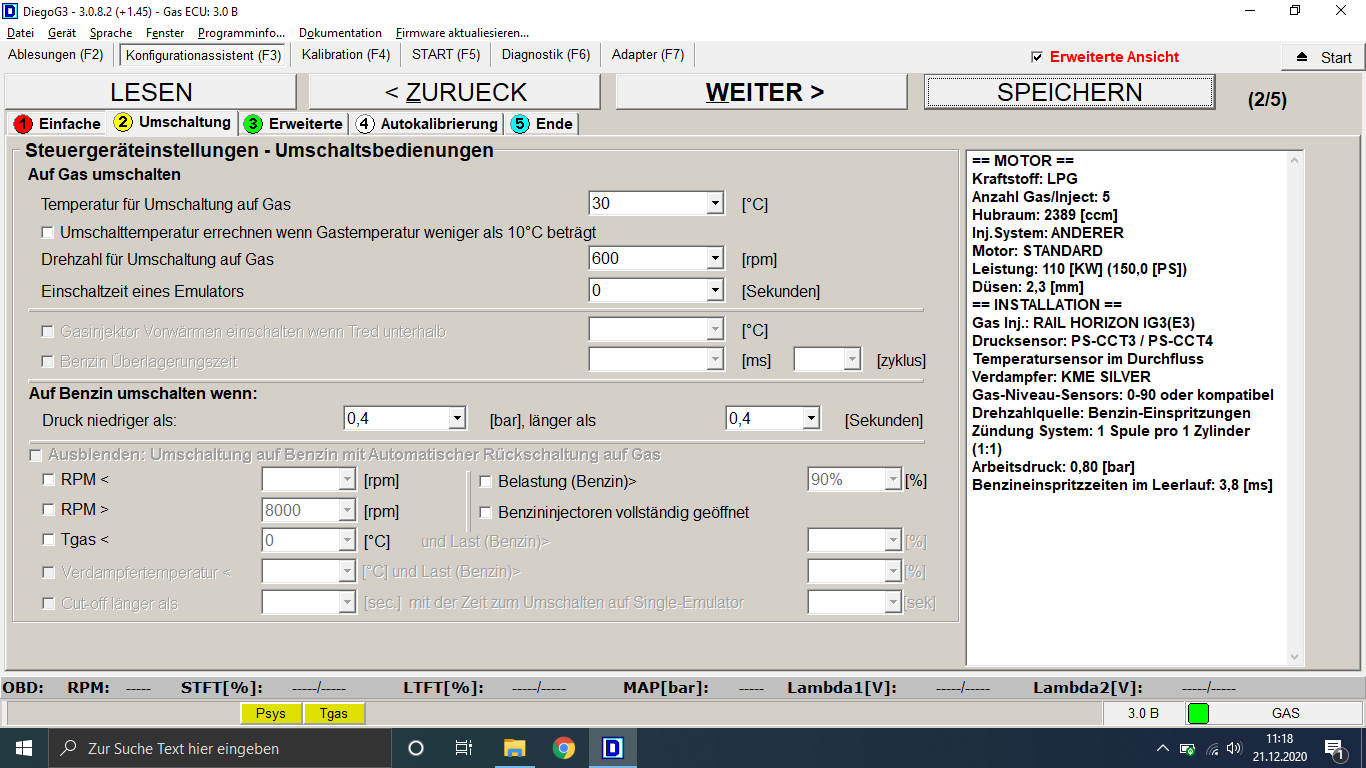Open the RPM < value dropdown
This screenshot has width=1366, height=768.
[347, 480]
